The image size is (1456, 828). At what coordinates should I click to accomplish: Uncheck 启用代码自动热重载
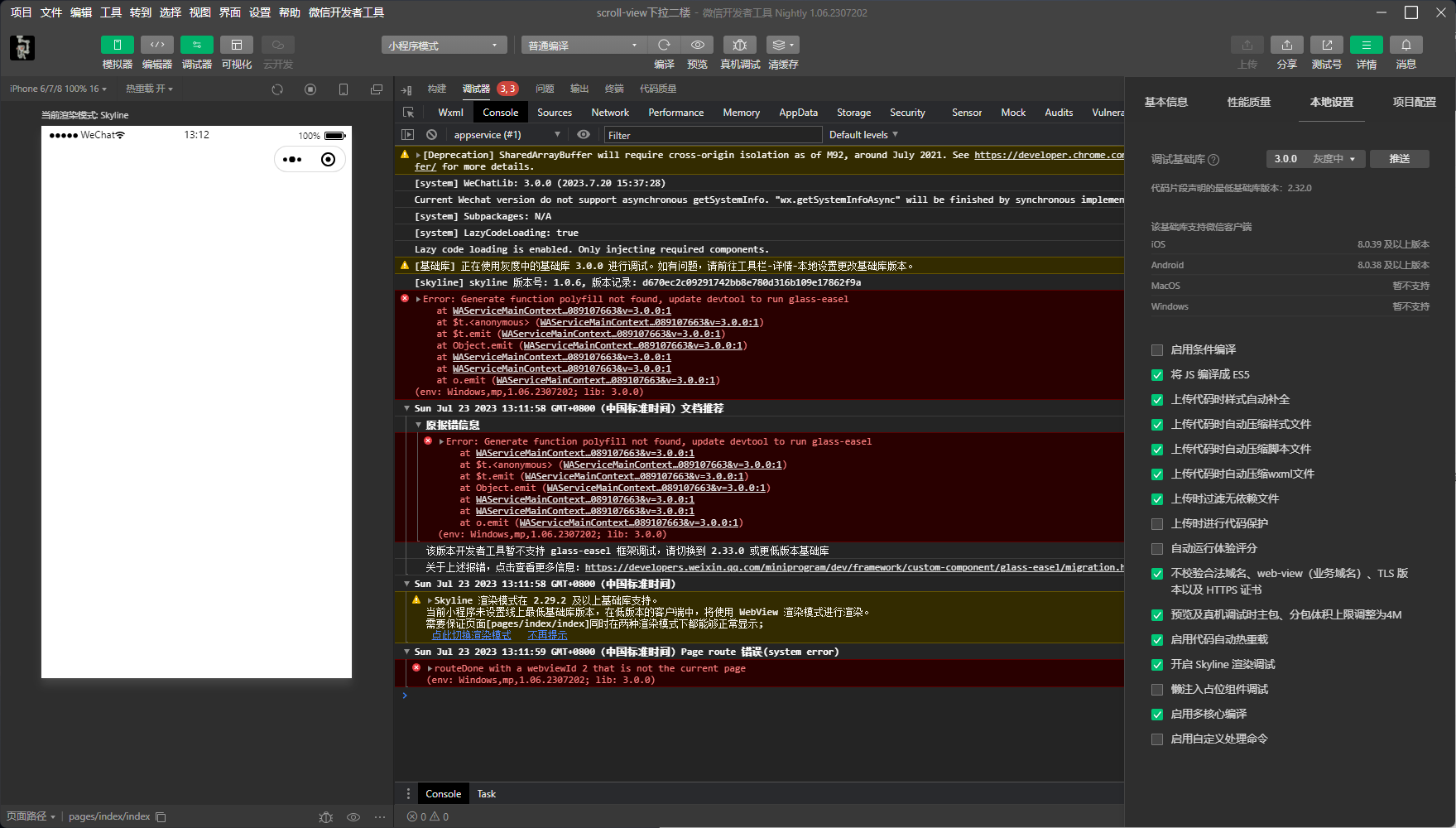tap(1157, 640)
